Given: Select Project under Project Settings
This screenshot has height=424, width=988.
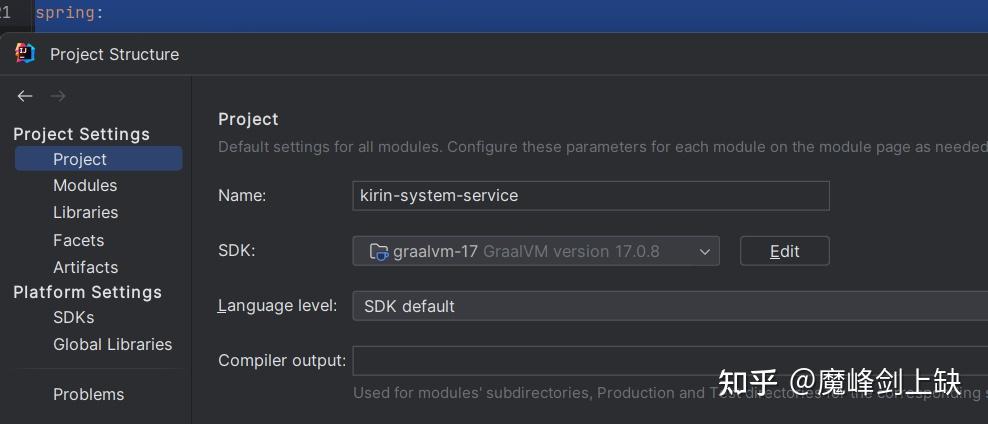Looking at the screenshot, I should click(80, 159).
